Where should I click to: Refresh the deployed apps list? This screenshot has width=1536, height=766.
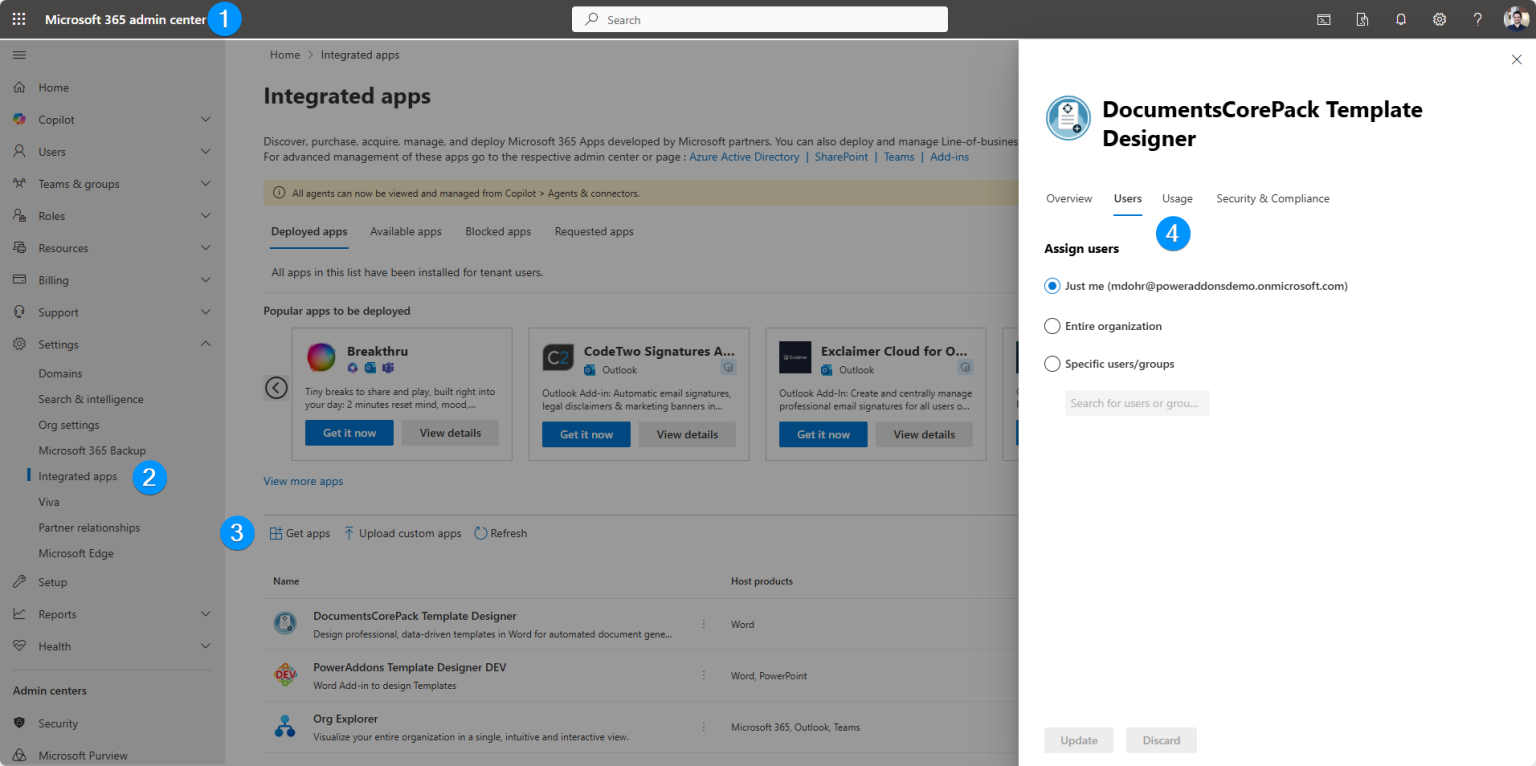click(500, 533)
